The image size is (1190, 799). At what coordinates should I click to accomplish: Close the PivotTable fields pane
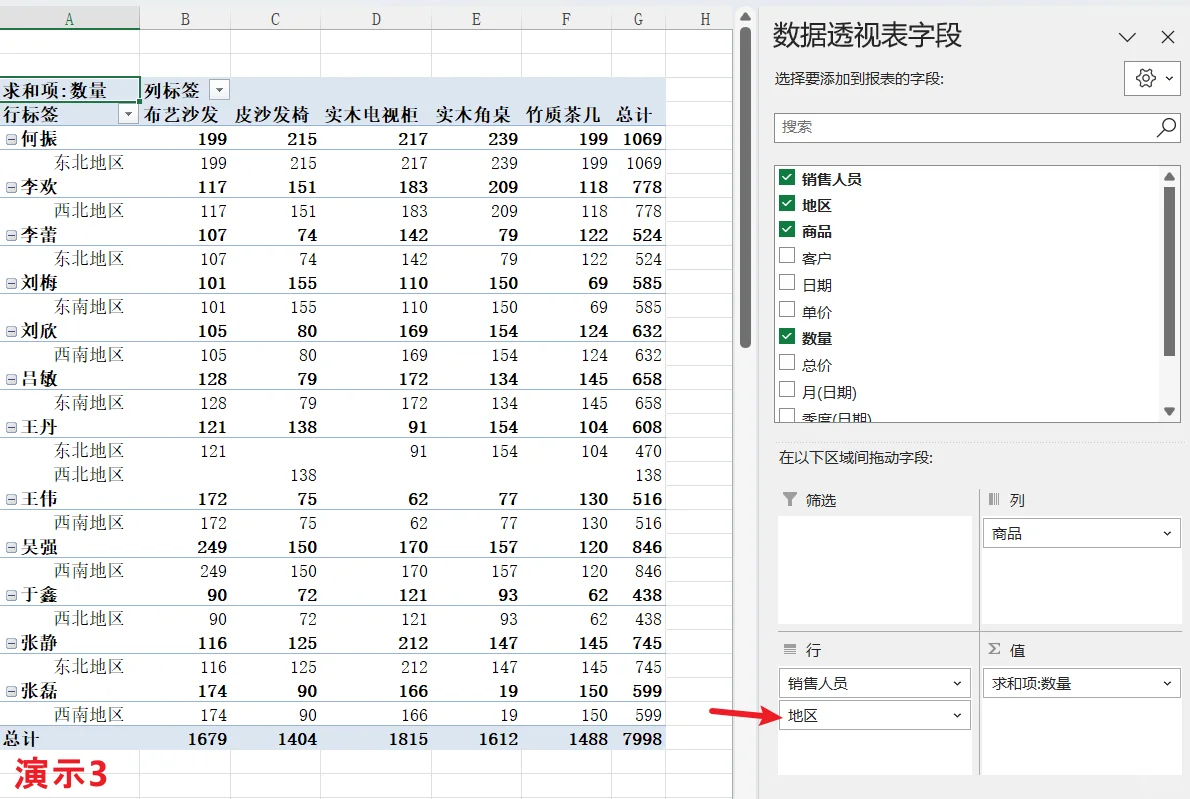(x=1167, y=36)
